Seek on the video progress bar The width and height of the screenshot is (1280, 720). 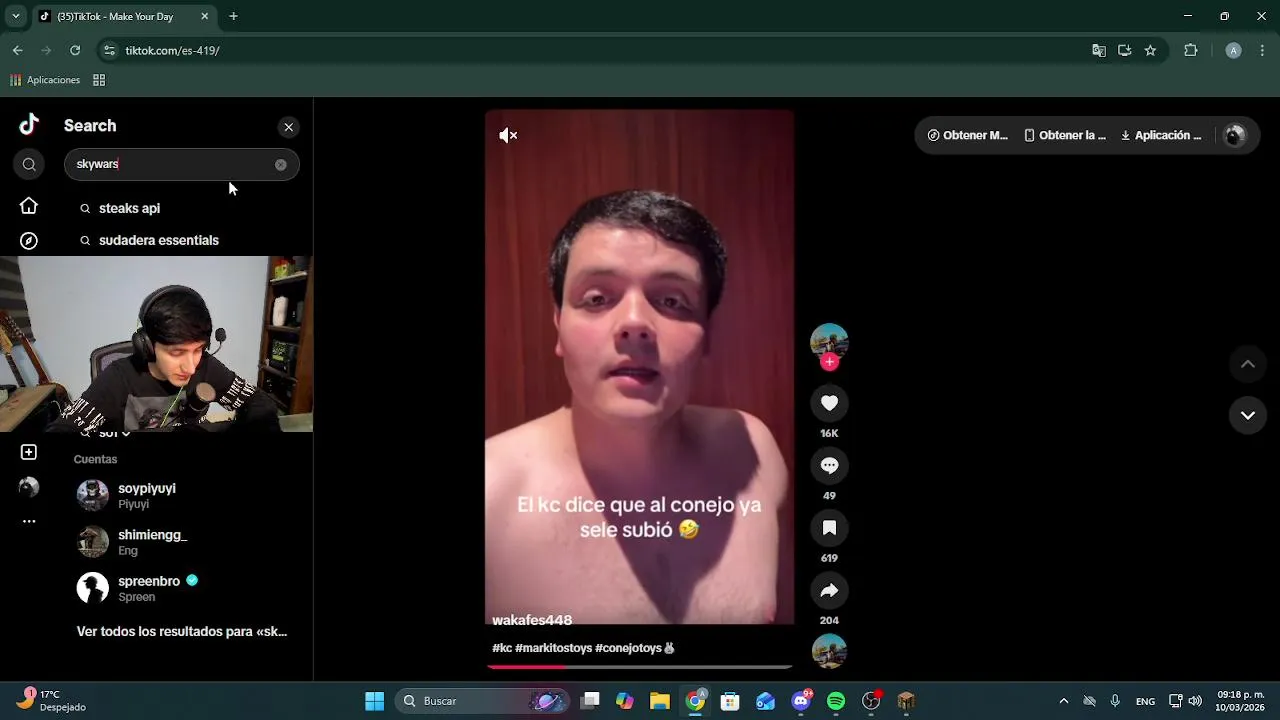pos(640,666)
